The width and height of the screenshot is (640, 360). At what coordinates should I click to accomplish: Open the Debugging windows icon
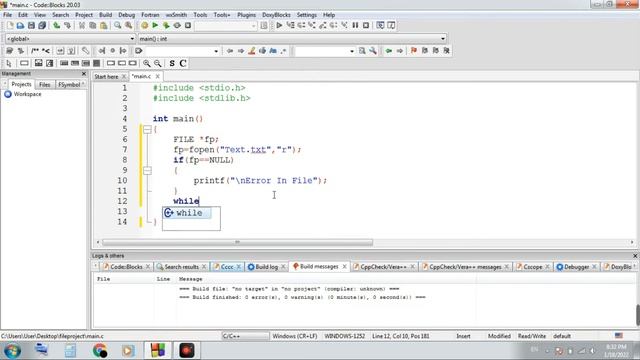380,25
